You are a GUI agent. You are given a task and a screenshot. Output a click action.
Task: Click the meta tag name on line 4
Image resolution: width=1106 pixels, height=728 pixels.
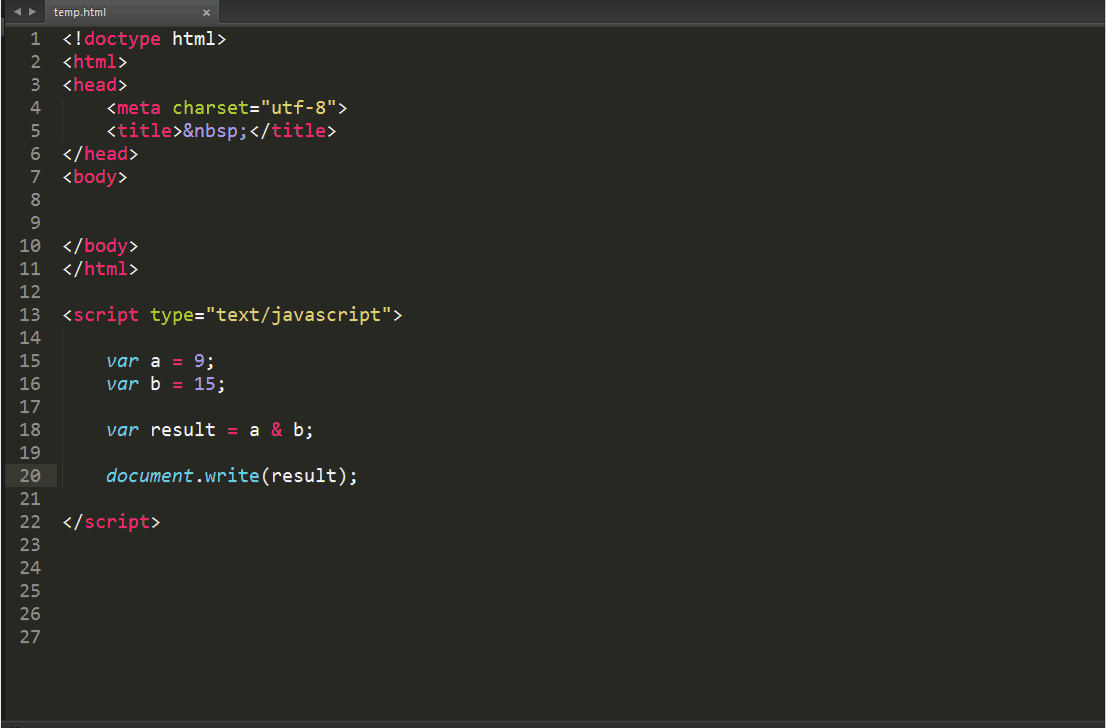click(139, 108)
